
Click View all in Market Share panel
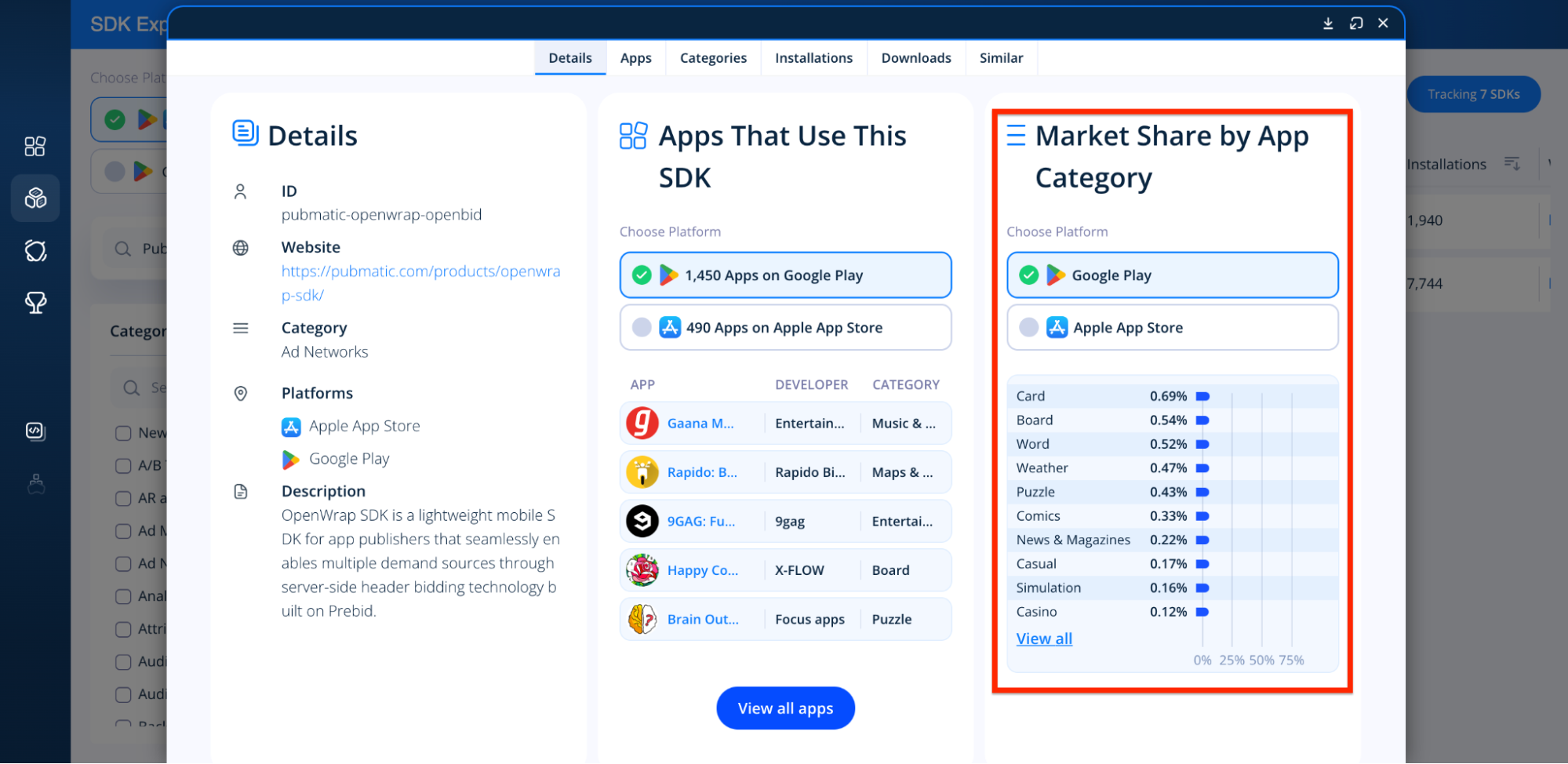click(x=1044, y=638)
